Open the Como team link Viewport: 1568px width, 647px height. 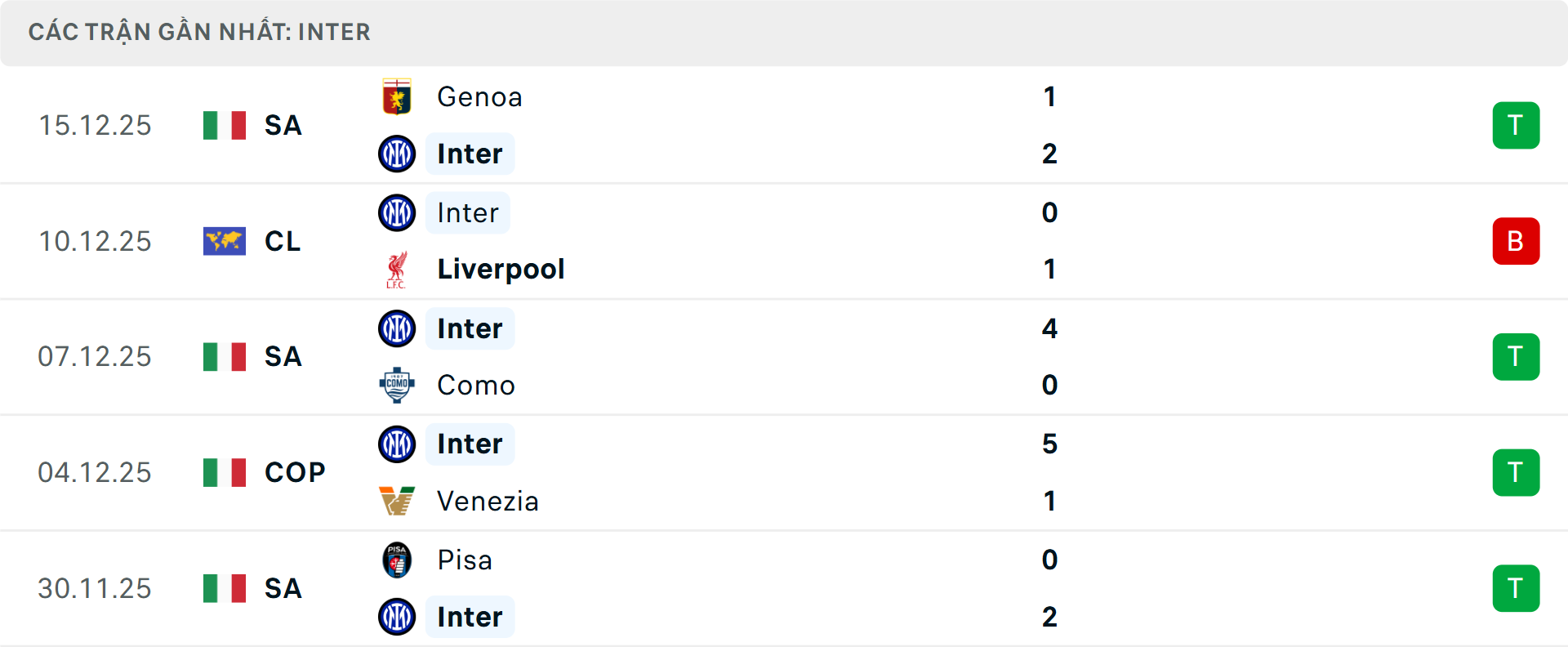pos(476,385)
